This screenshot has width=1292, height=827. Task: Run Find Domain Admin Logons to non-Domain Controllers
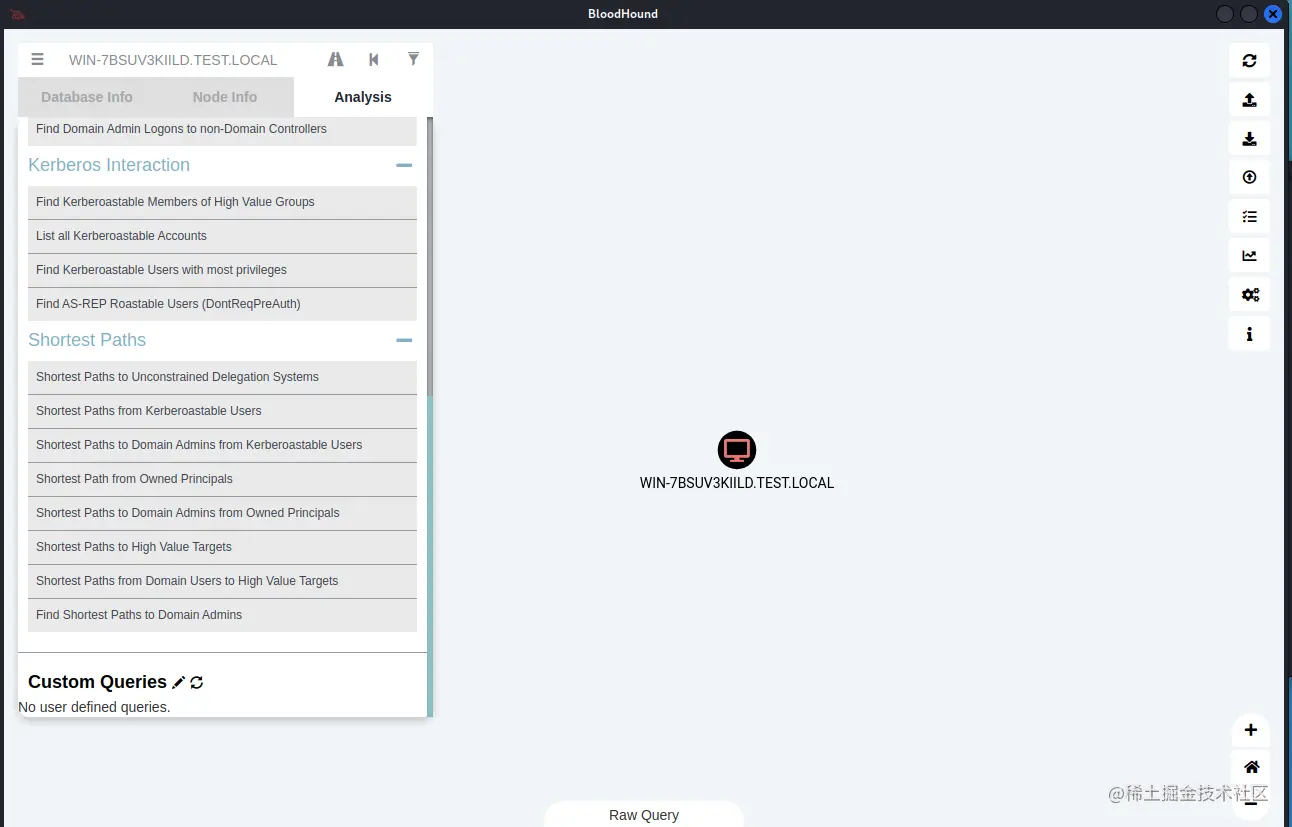[x=222, y=129]
